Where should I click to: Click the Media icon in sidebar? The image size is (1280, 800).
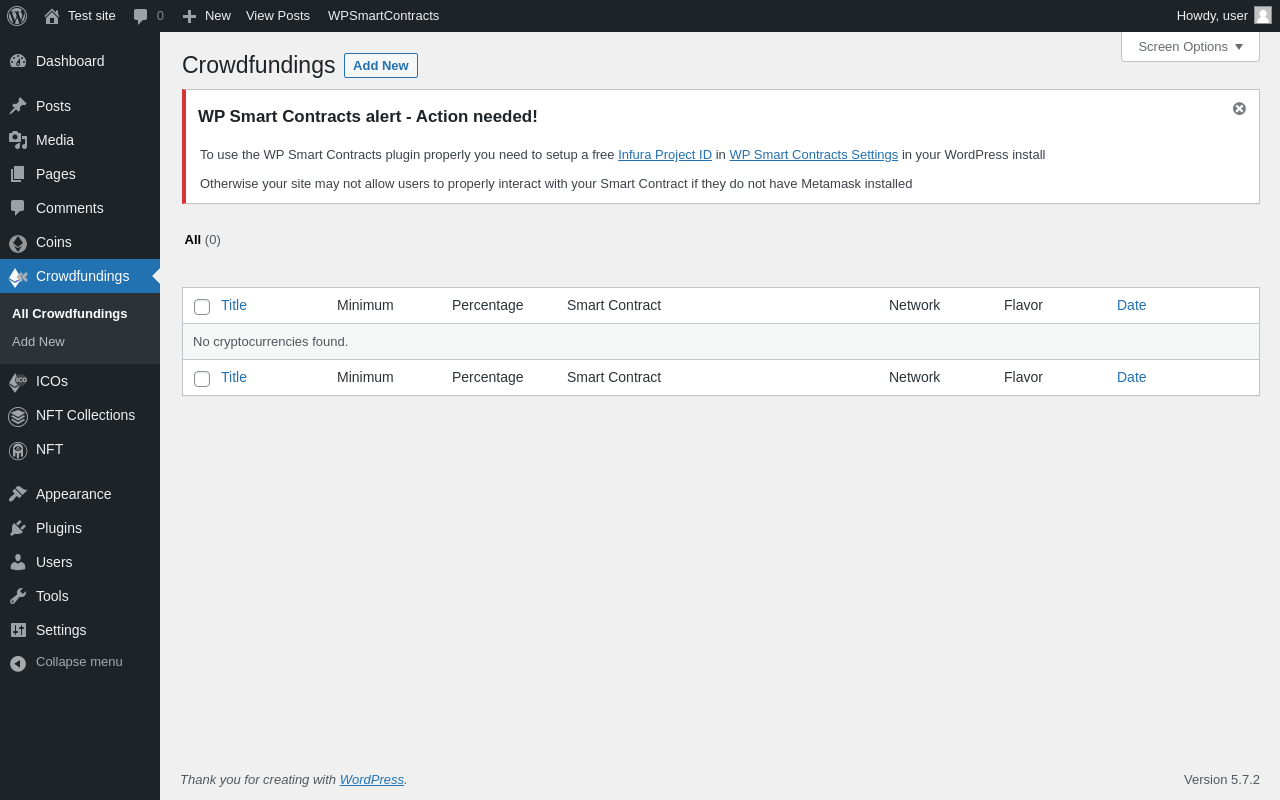18,140
